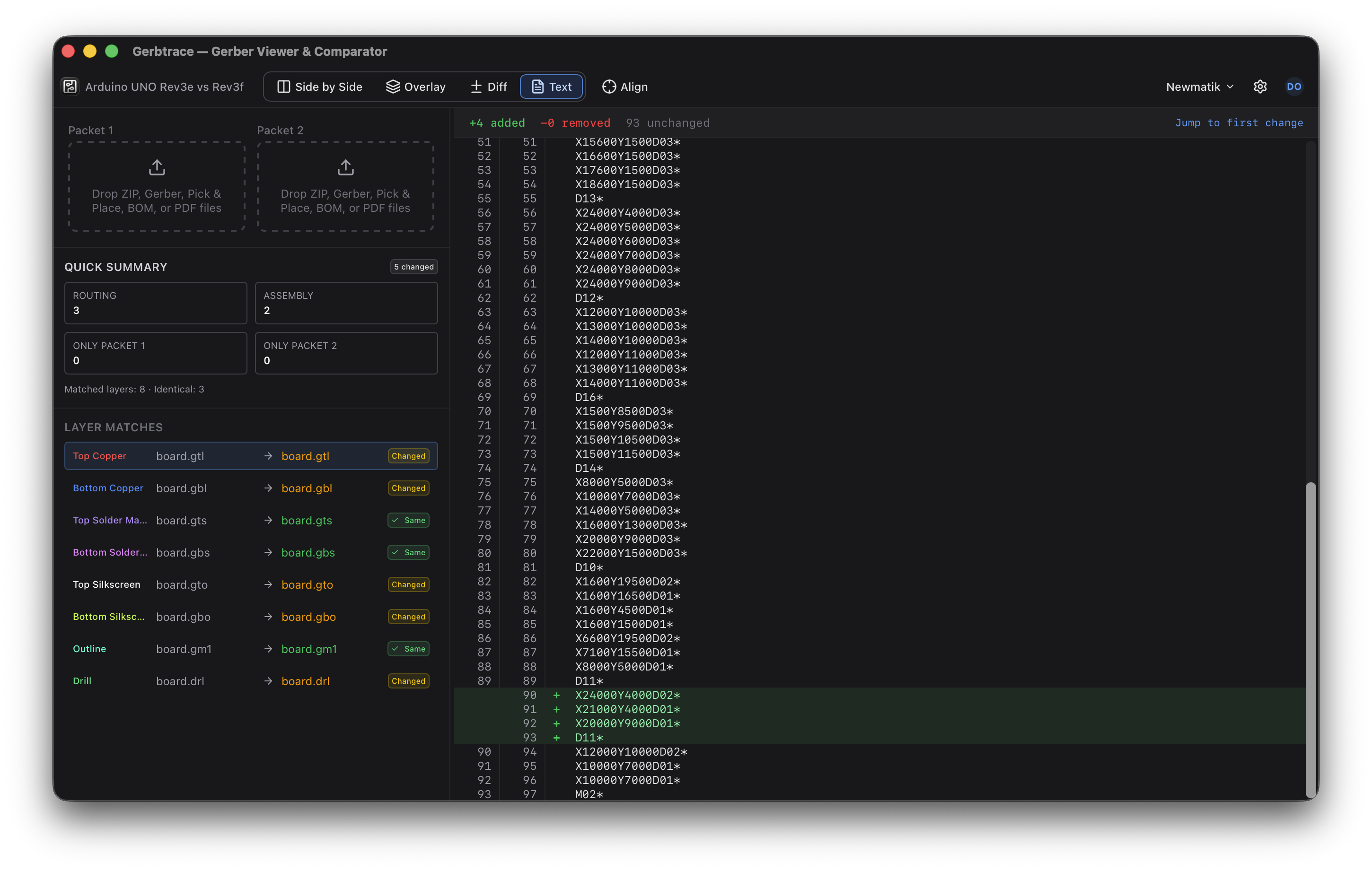1372x871 pixels.
Task: Click the Packet 1 upload icon
Action: click(157, 167)
